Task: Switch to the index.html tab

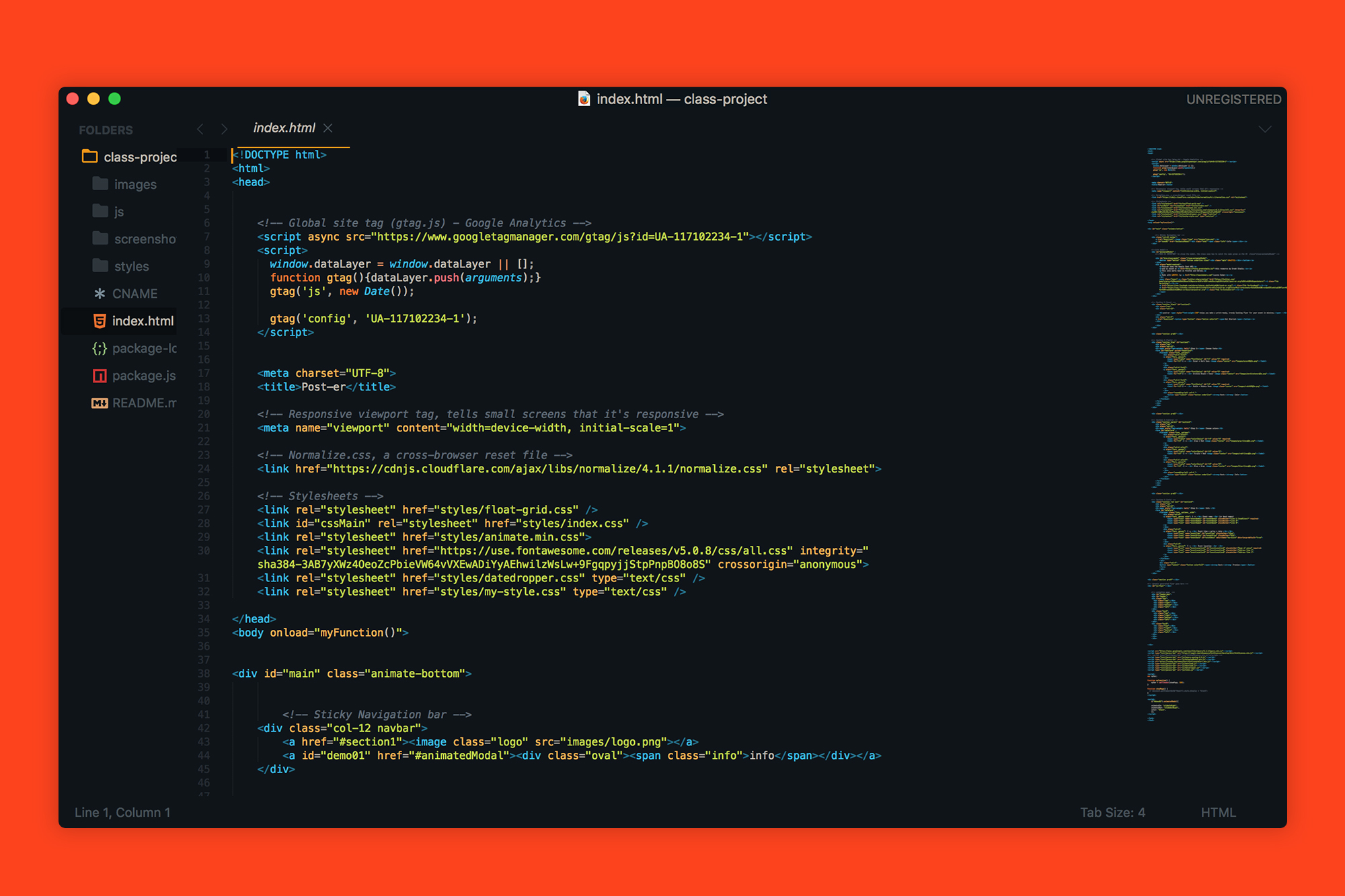Action: point(284,128)
